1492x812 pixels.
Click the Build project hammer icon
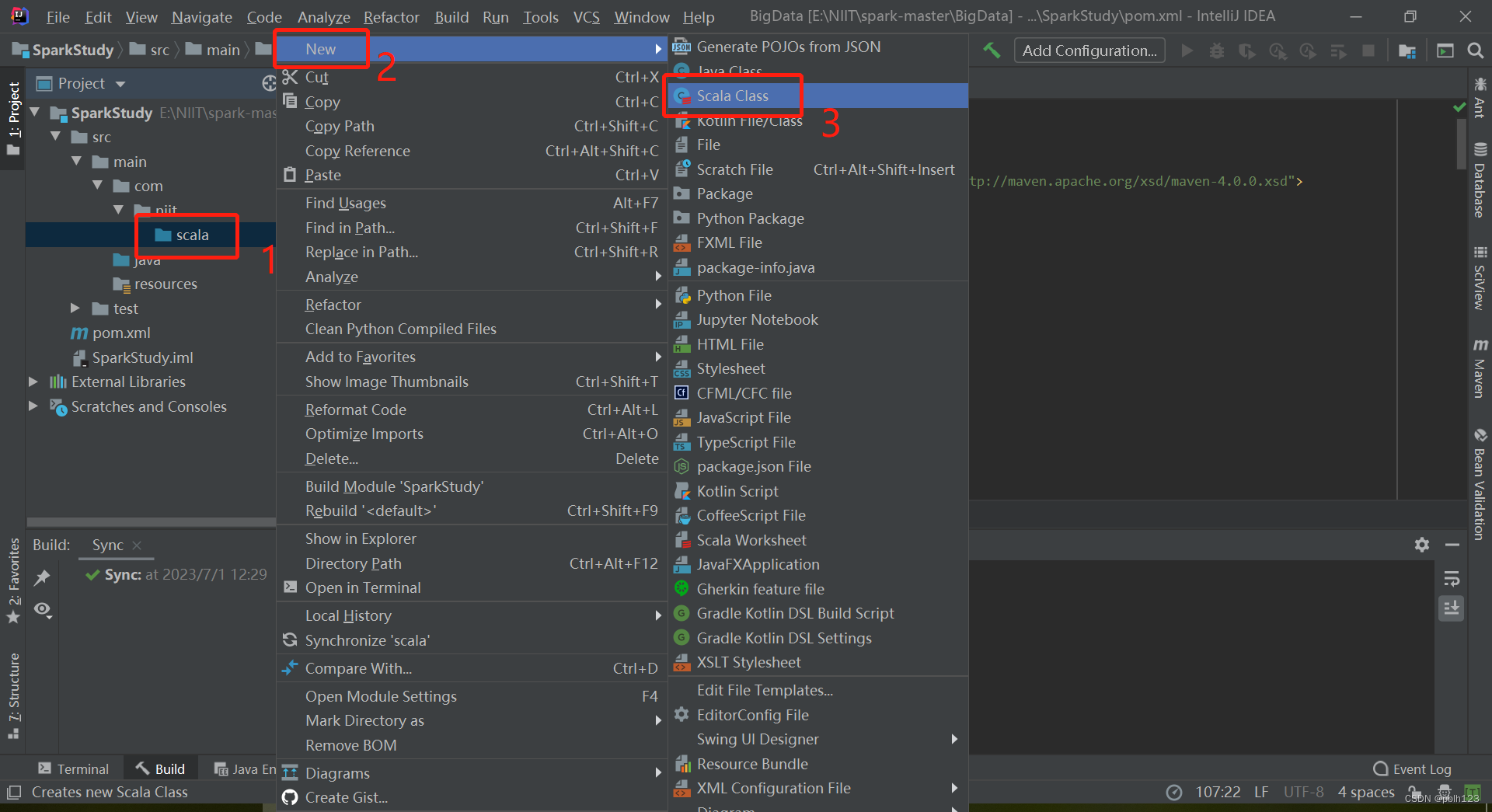pos(992,51)
